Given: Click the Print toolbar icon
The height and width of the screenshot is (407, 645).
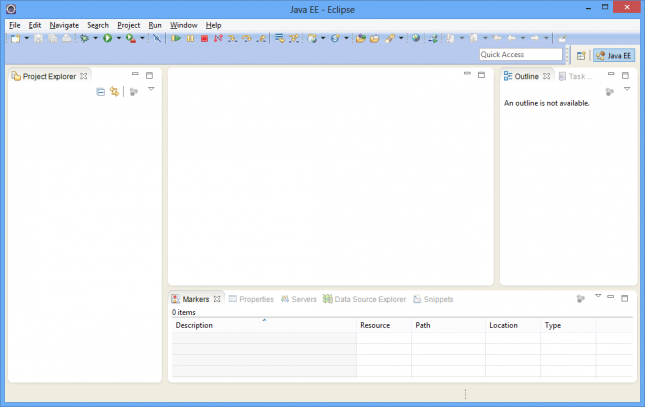Looking at the screenshot, I should click(67, 39).
